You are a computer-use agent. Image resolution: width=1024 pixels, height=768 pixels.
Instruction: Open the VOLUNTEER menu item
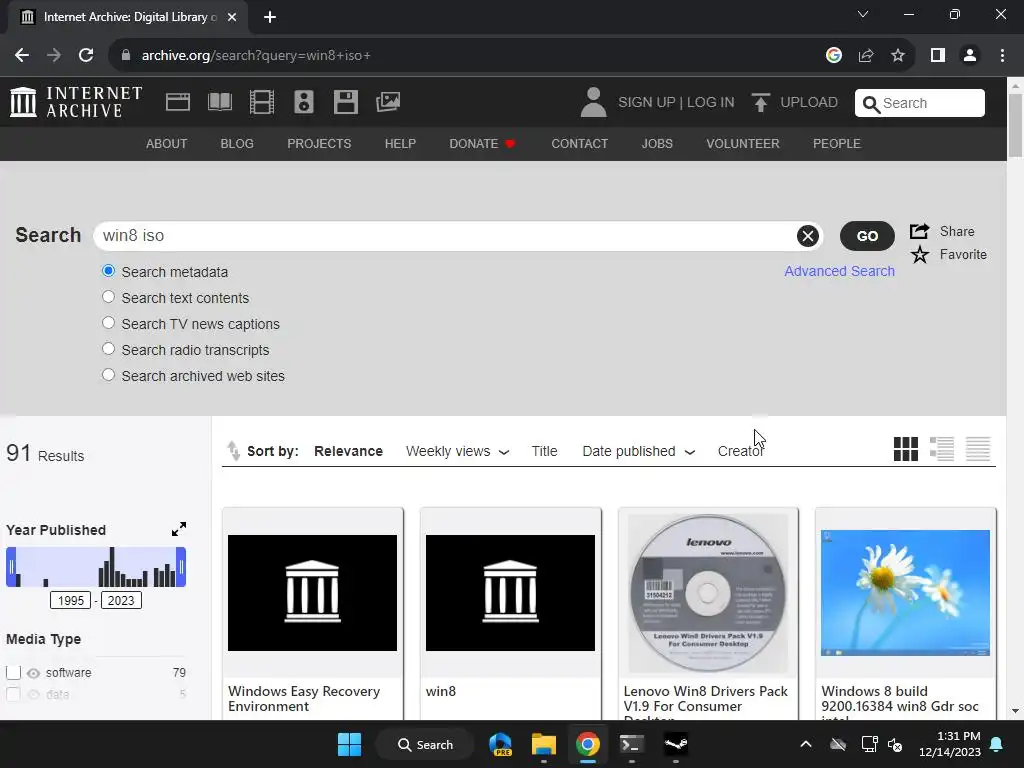pyautogui.click(x=743, y=144)
